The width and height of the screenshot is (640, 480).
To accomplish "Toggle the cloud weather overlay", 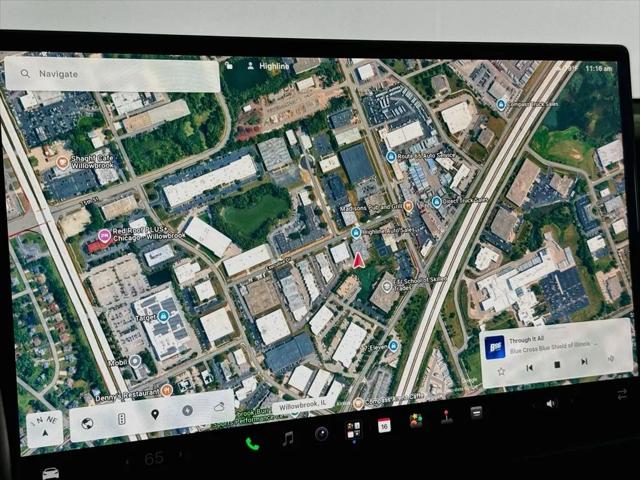I will [219, 407].
